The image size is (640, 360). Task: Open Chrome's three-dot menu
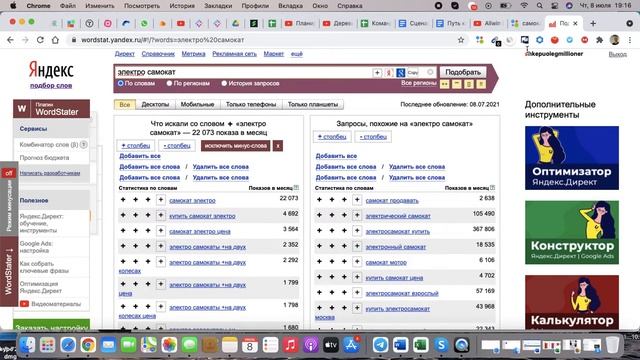pyautogui.click(x=630, y=40)
